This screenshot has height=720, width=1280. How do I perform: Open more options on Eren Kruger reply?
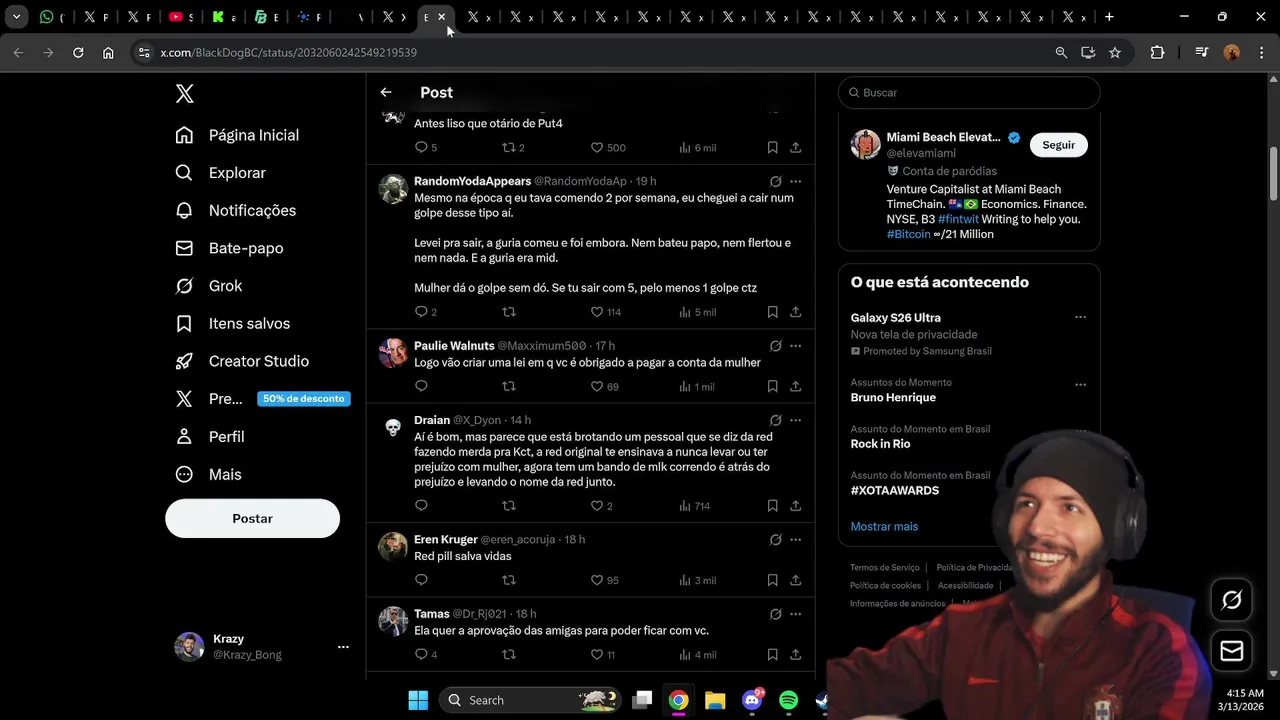click(796, 540)
